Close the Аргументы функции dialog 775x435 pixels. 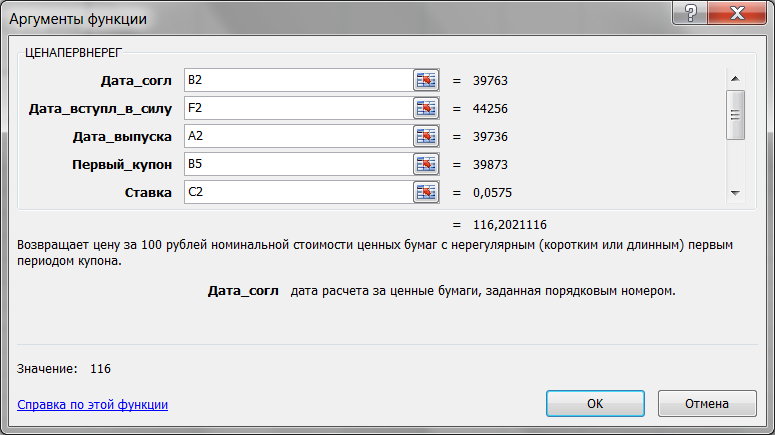click(737, 12)
